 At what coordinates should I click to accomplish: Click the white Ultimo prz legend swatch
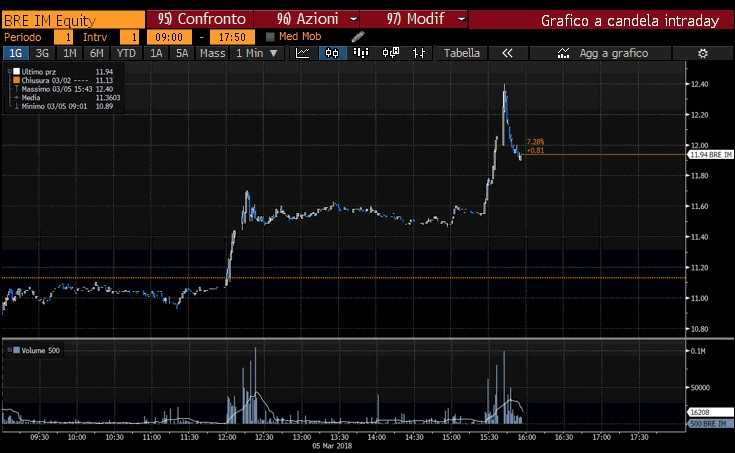16,72
